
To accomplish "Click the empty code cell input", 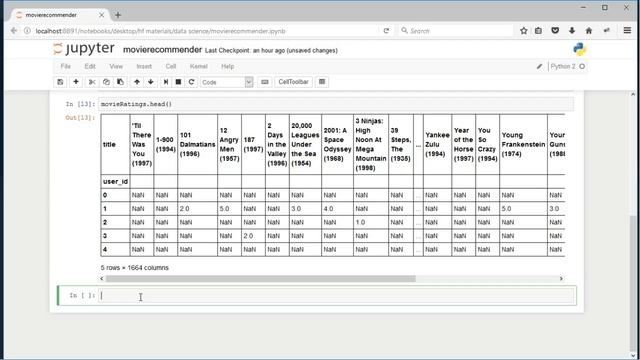I will pyautogui.click(x=337, y=296).
